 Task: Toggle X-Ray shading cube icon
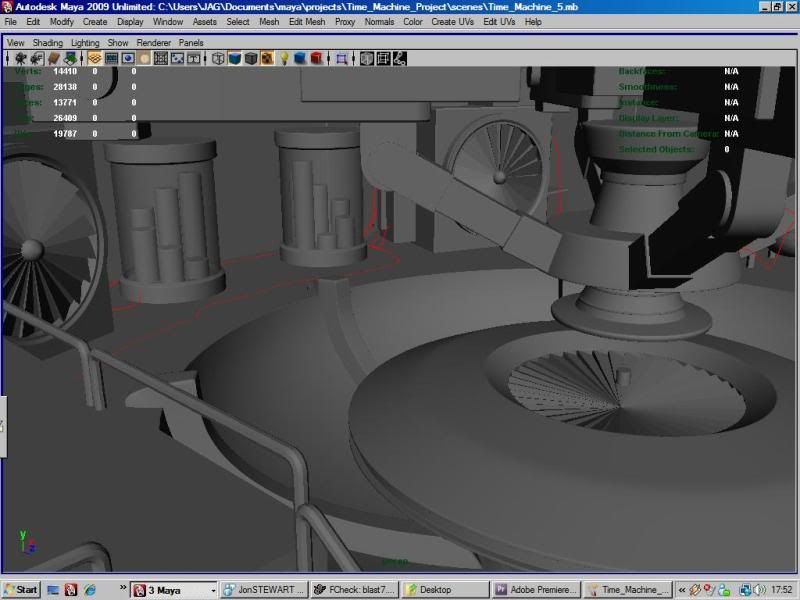366,59
